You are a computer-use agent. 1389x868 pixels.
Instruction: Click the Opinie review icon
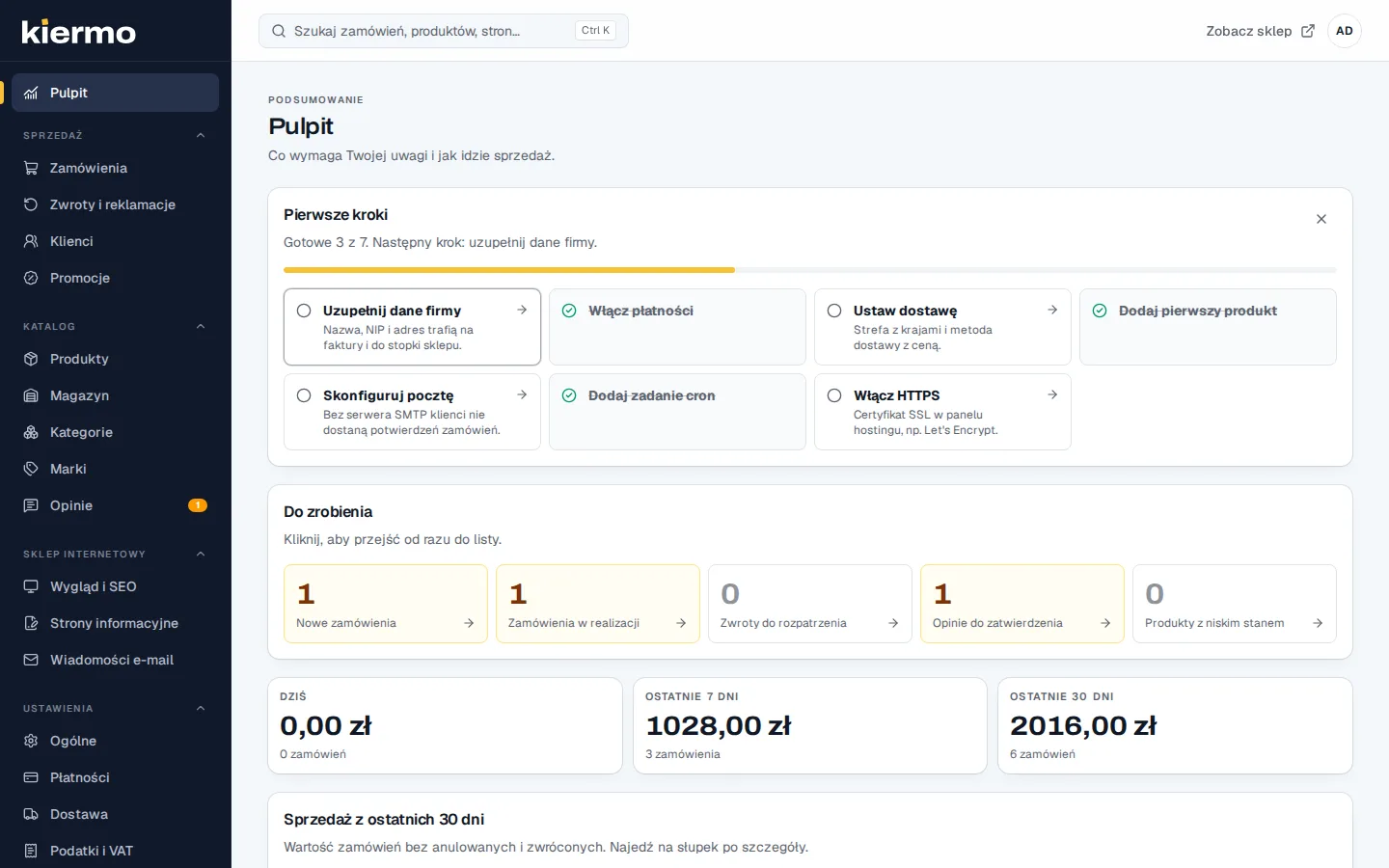click(31, 505)
